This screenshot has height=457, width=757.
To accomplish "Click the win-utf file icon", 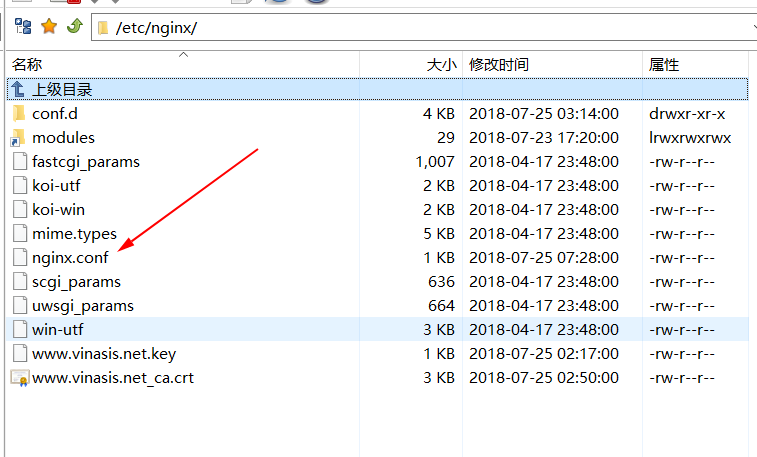I will pyautogui.click(x=19, y=329).
